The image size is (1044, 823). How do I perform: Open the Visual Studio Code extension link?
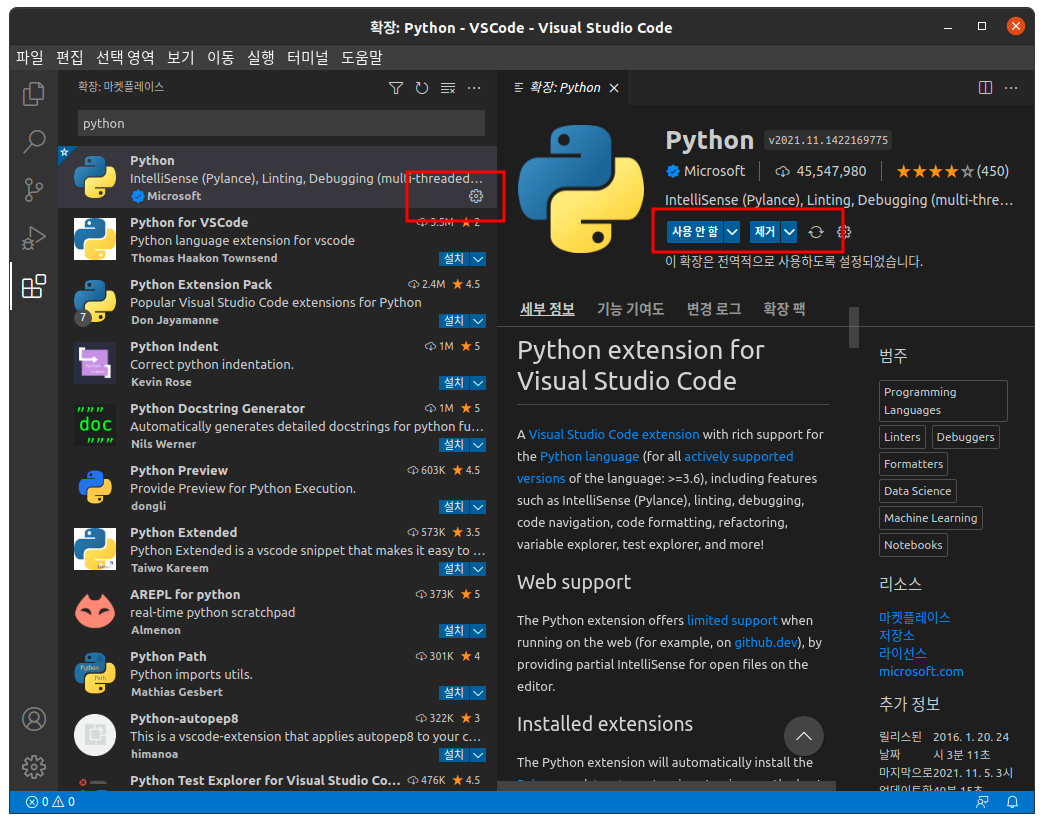pos(614,434)
